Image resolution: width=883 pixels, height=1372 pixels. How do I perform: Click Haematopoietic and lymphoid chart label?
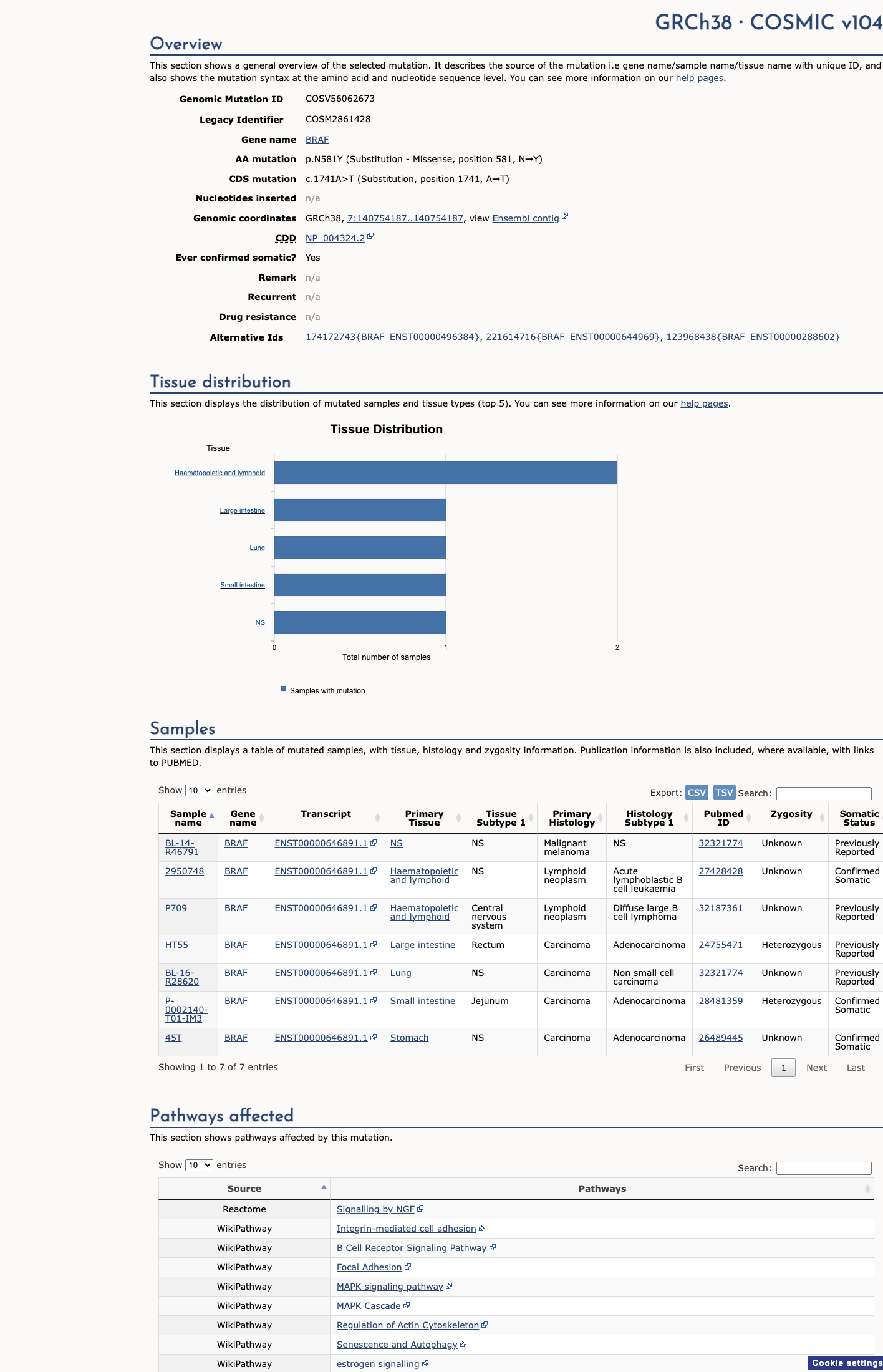tap(220, 473)
